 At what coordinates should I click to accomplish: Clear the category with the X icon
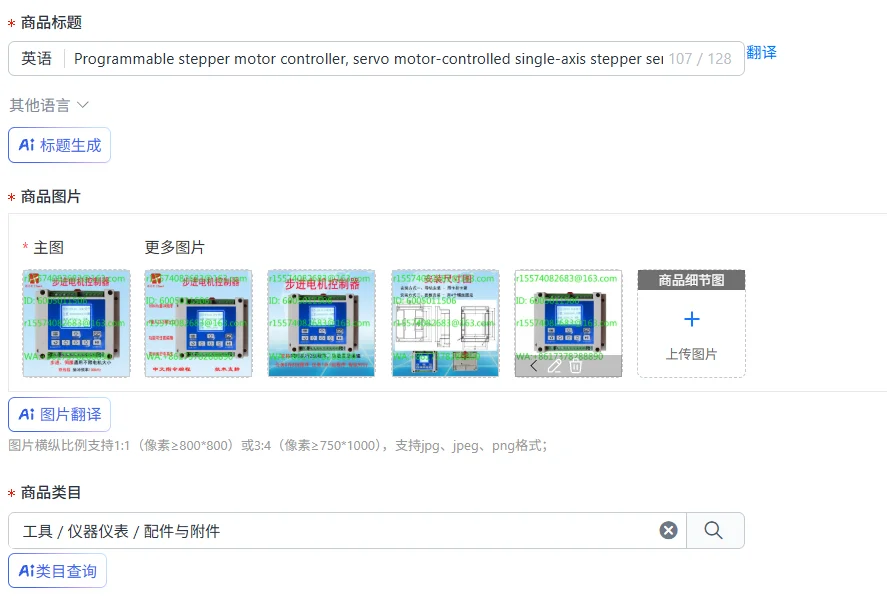point(668,530)
